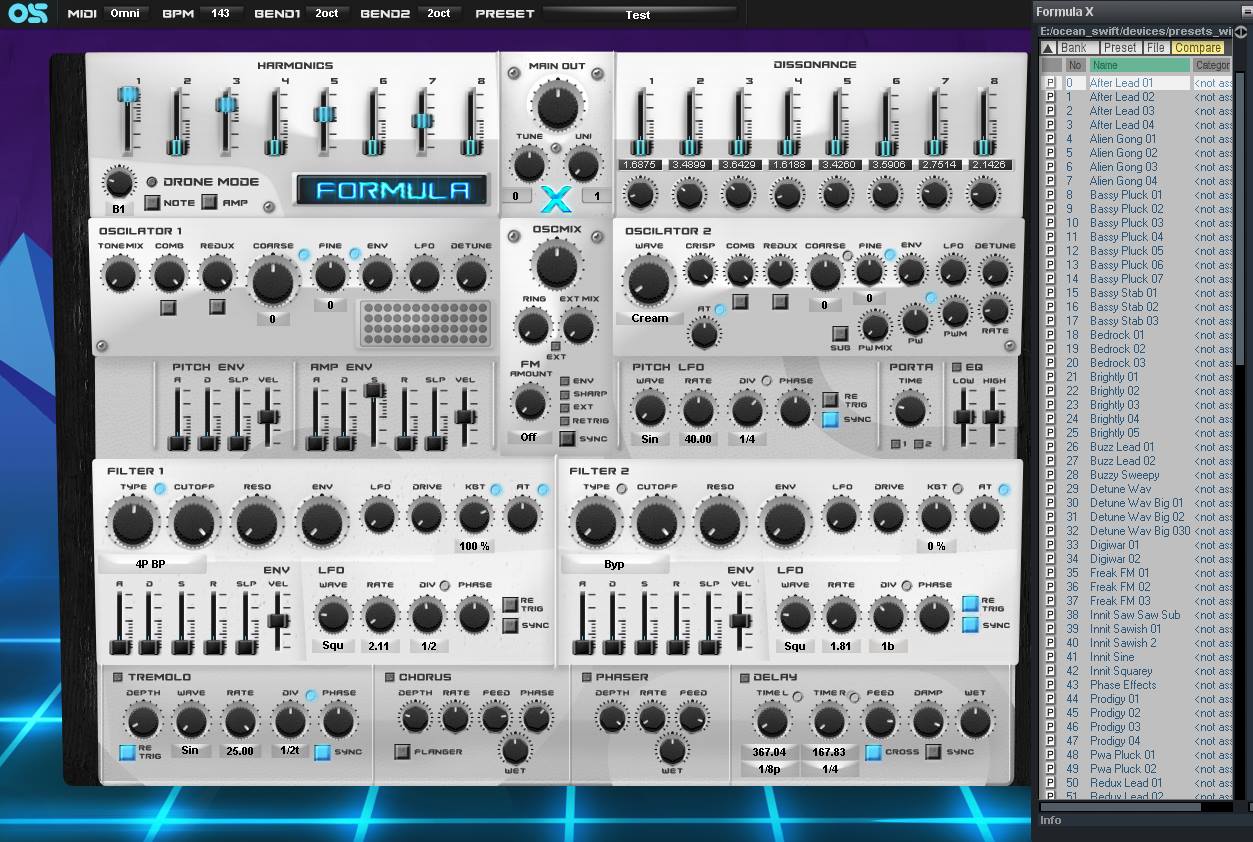Enable the TREMOLO effect checkbox
The width and height of the screenshot is (1253, 842).
click(x=118, y=677)
